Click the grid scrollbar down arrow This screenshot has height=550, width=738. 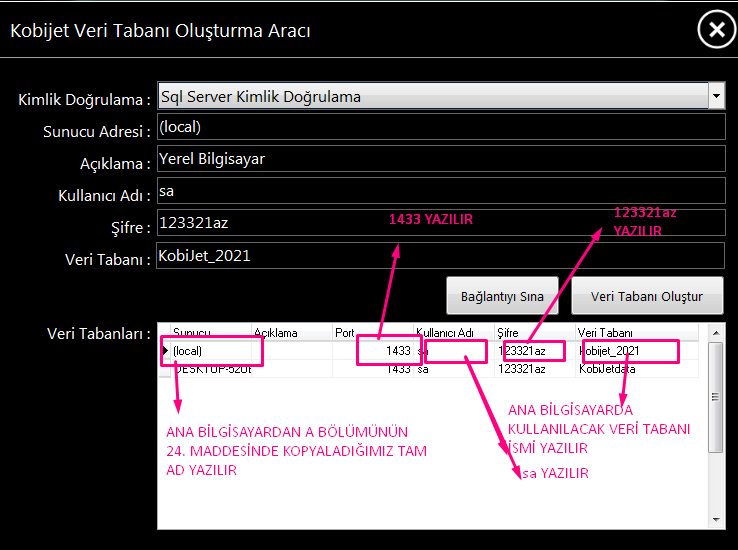coord(716,519)
